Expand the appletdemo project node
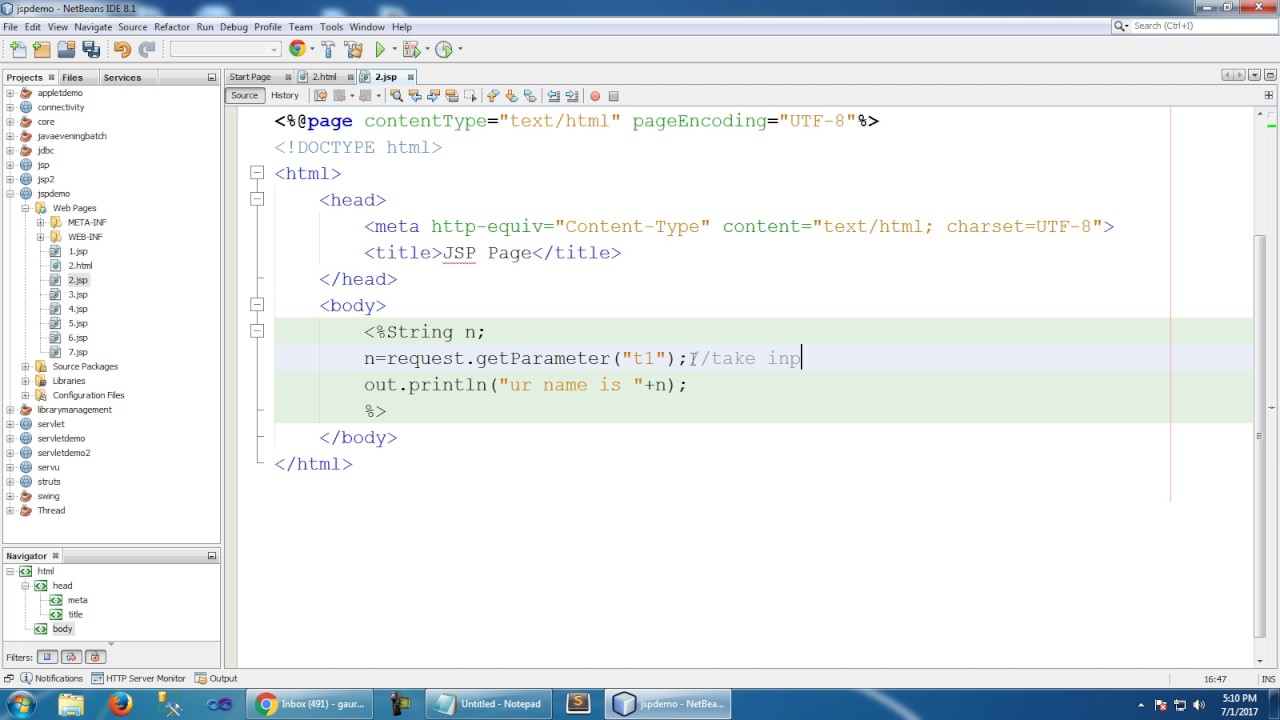This screenshot has height=720, width=1280. (10, 93)
